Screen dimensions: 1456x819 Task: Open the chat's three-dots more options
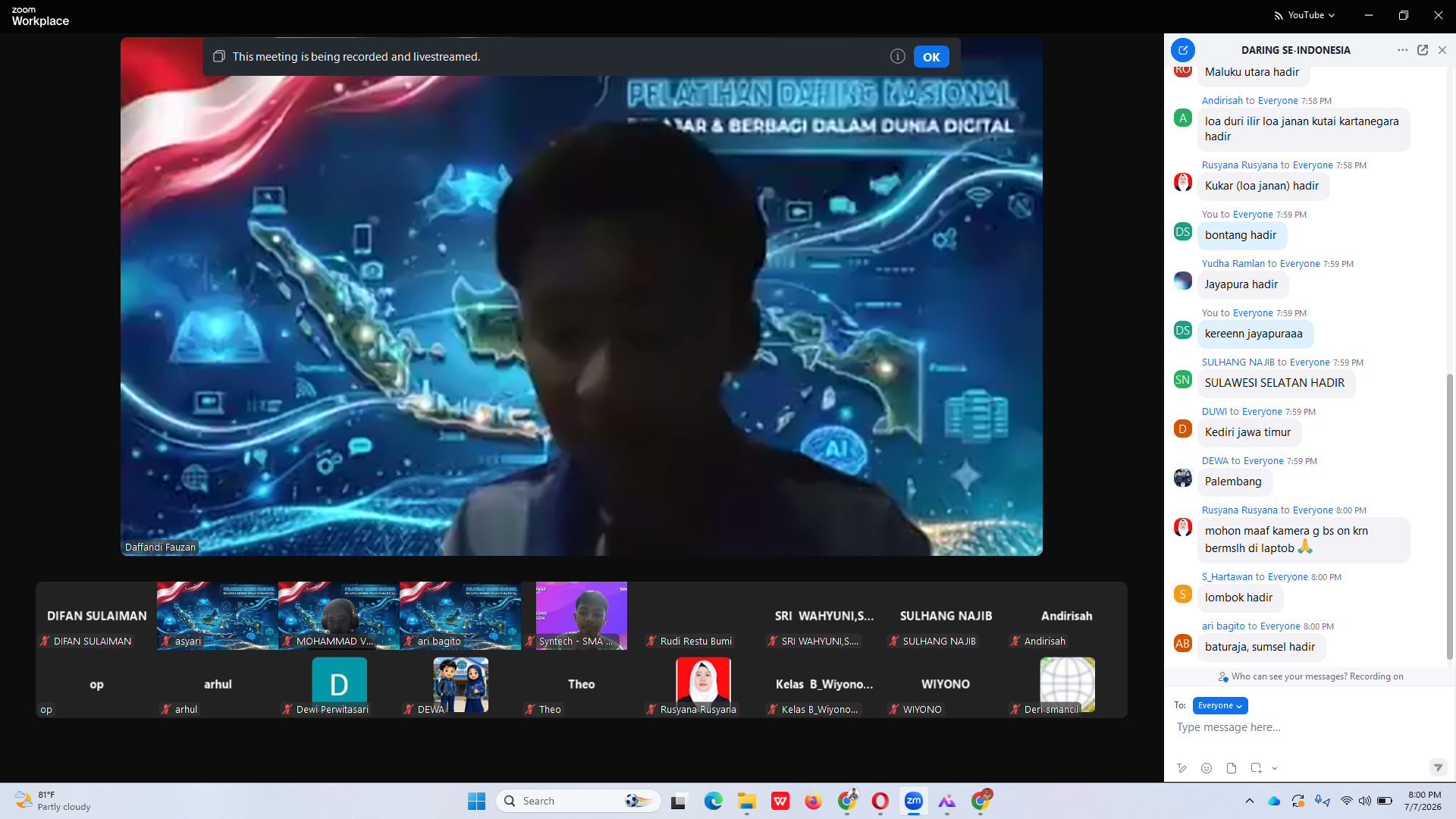[1402, 50]
